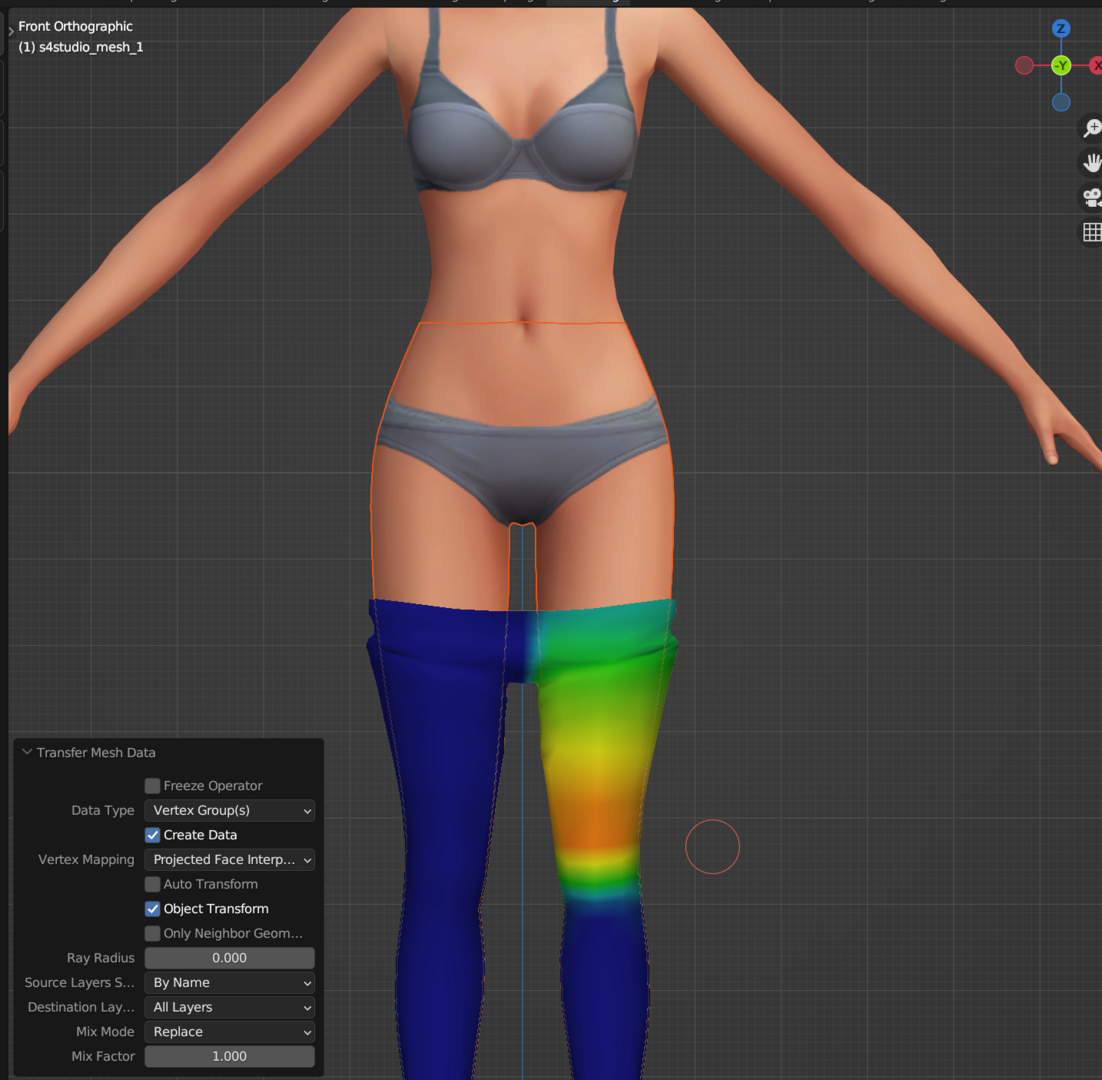Disable the Object Transform checkbox

153,909
